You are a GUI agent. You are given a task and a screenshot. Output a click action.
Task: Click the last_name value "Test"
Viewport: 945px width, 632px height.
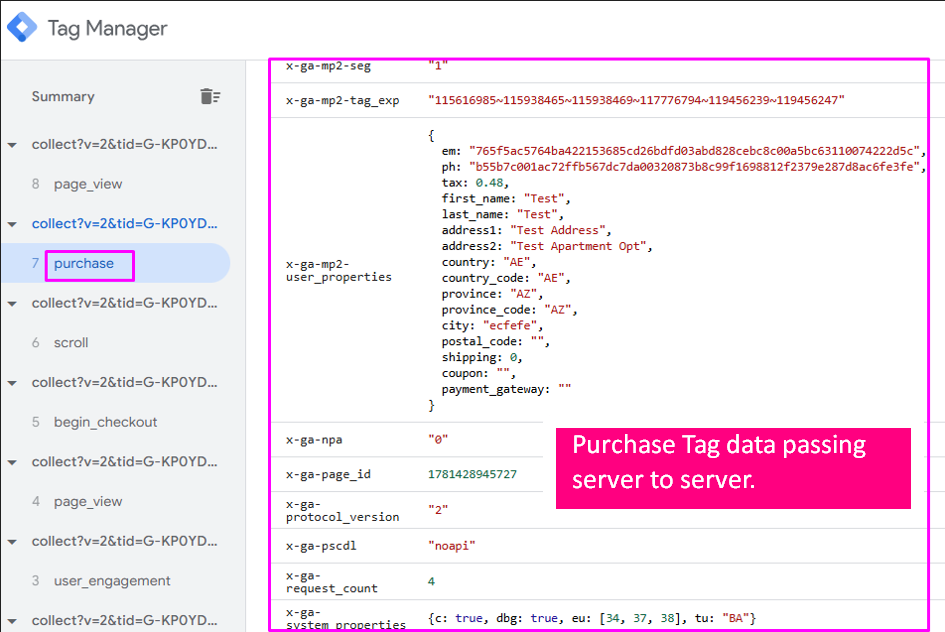click(x=537, y=214)
